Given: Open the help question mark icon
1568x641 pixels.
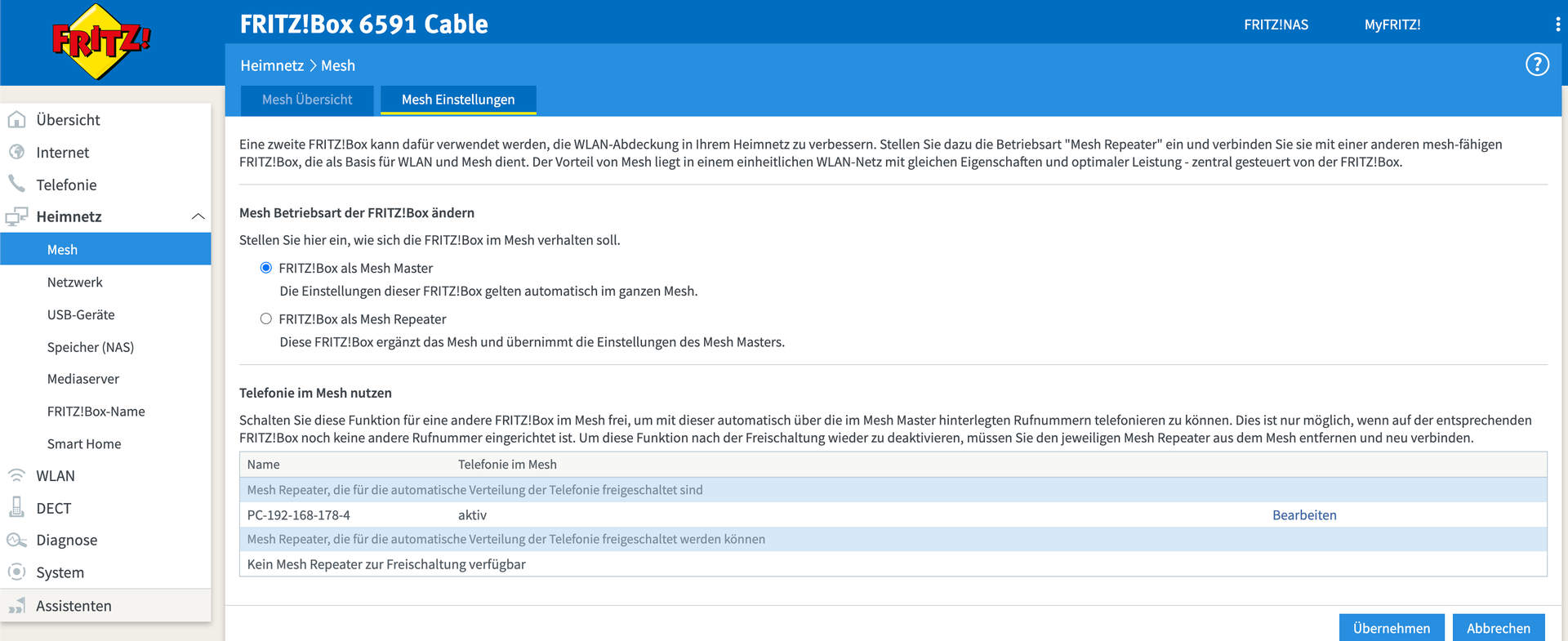Looking at the screenshot, I should pyautogui.click(x=1537, y=65).
